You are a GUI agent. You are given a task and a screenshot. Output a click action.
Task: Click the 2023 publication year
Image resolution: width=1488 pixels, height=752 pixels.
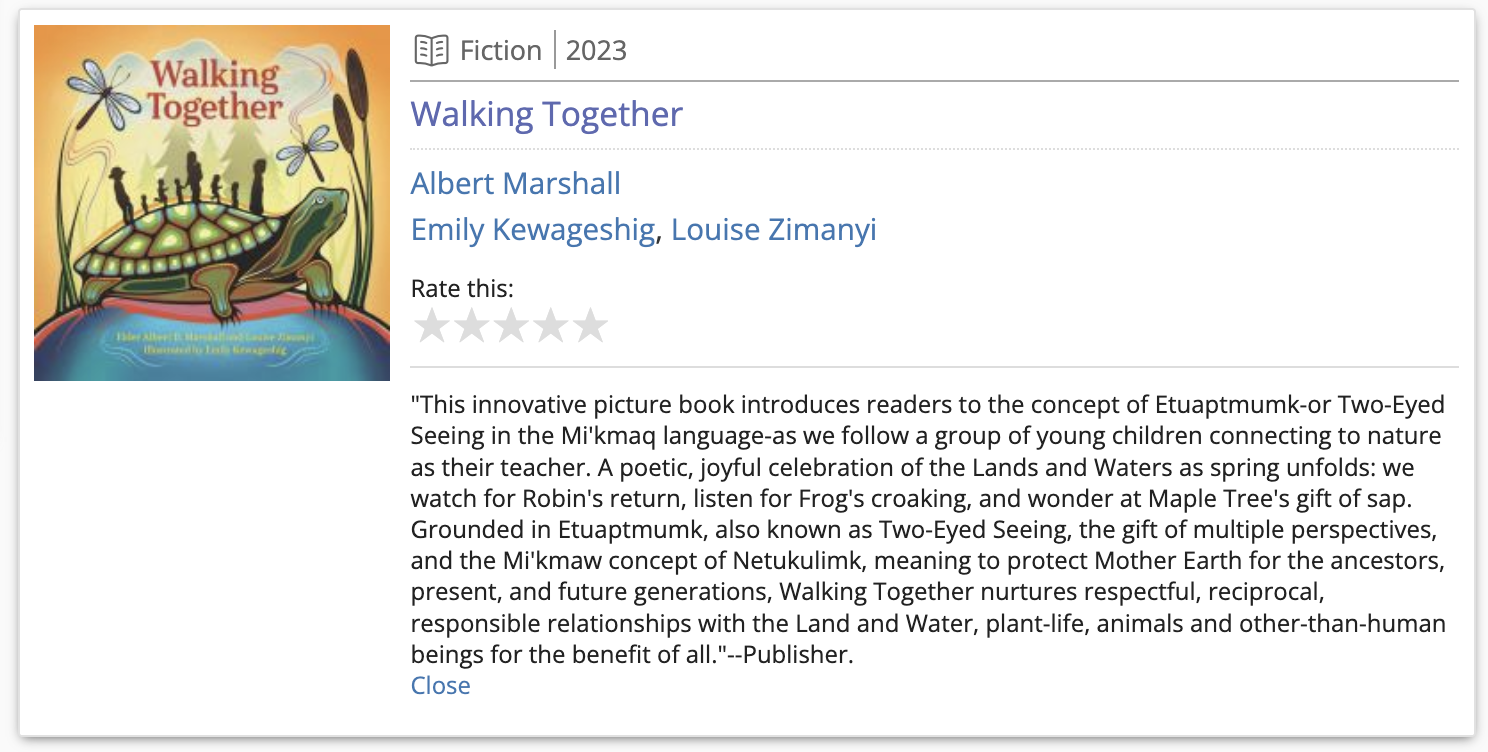(596, 50)
